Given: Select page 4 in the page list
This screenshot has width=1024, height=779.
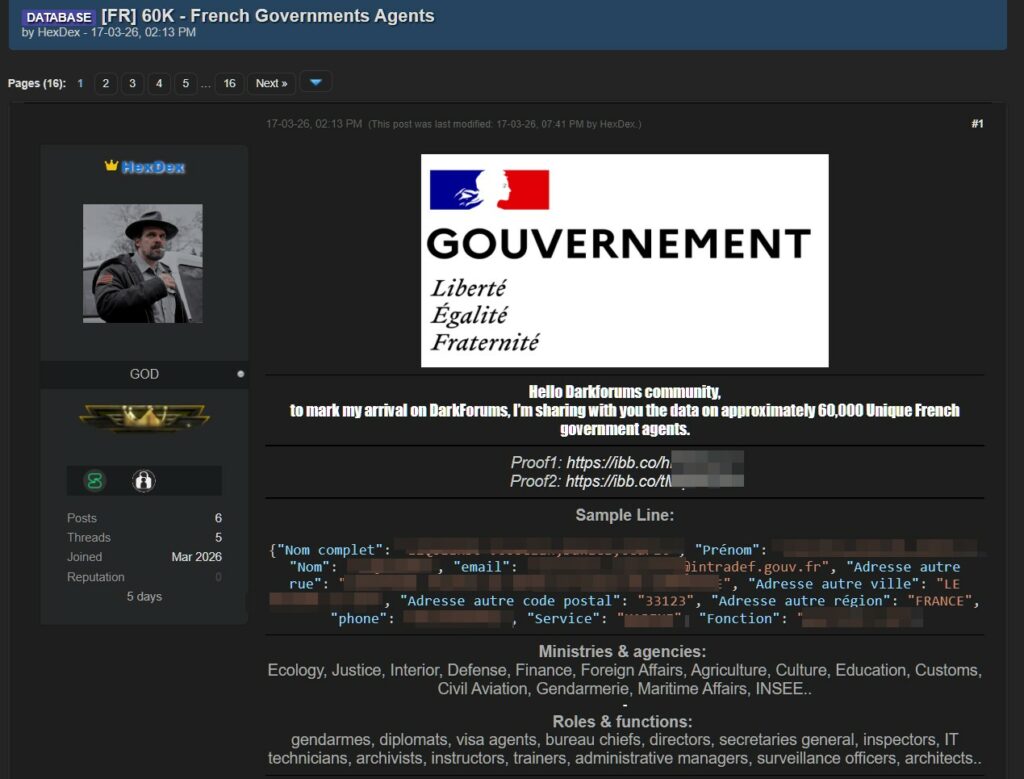Looking at the screenshot, I should (158, 83).
